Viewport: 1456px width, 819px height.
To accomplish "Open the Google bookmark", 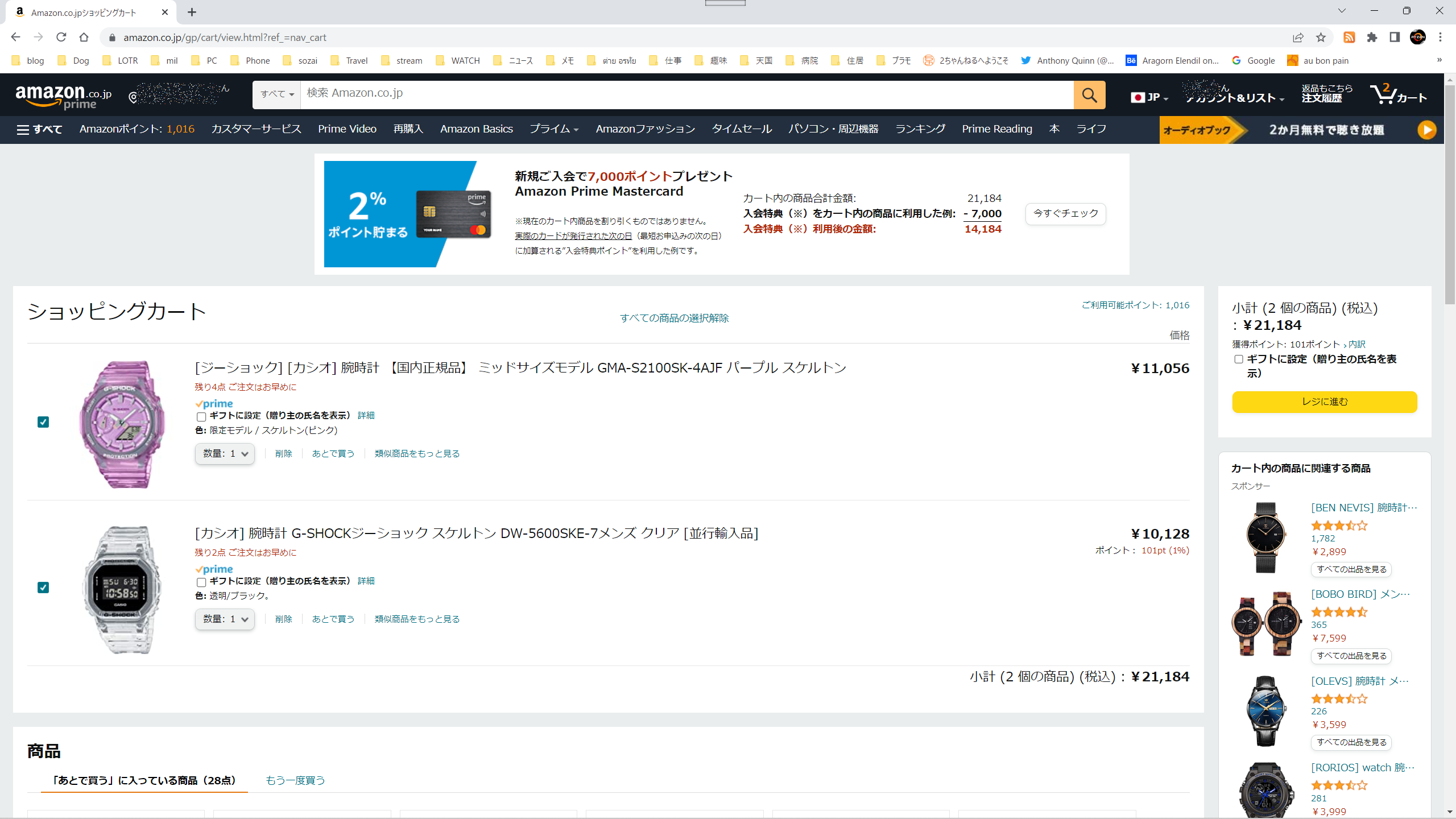I will pos(1254,60).
